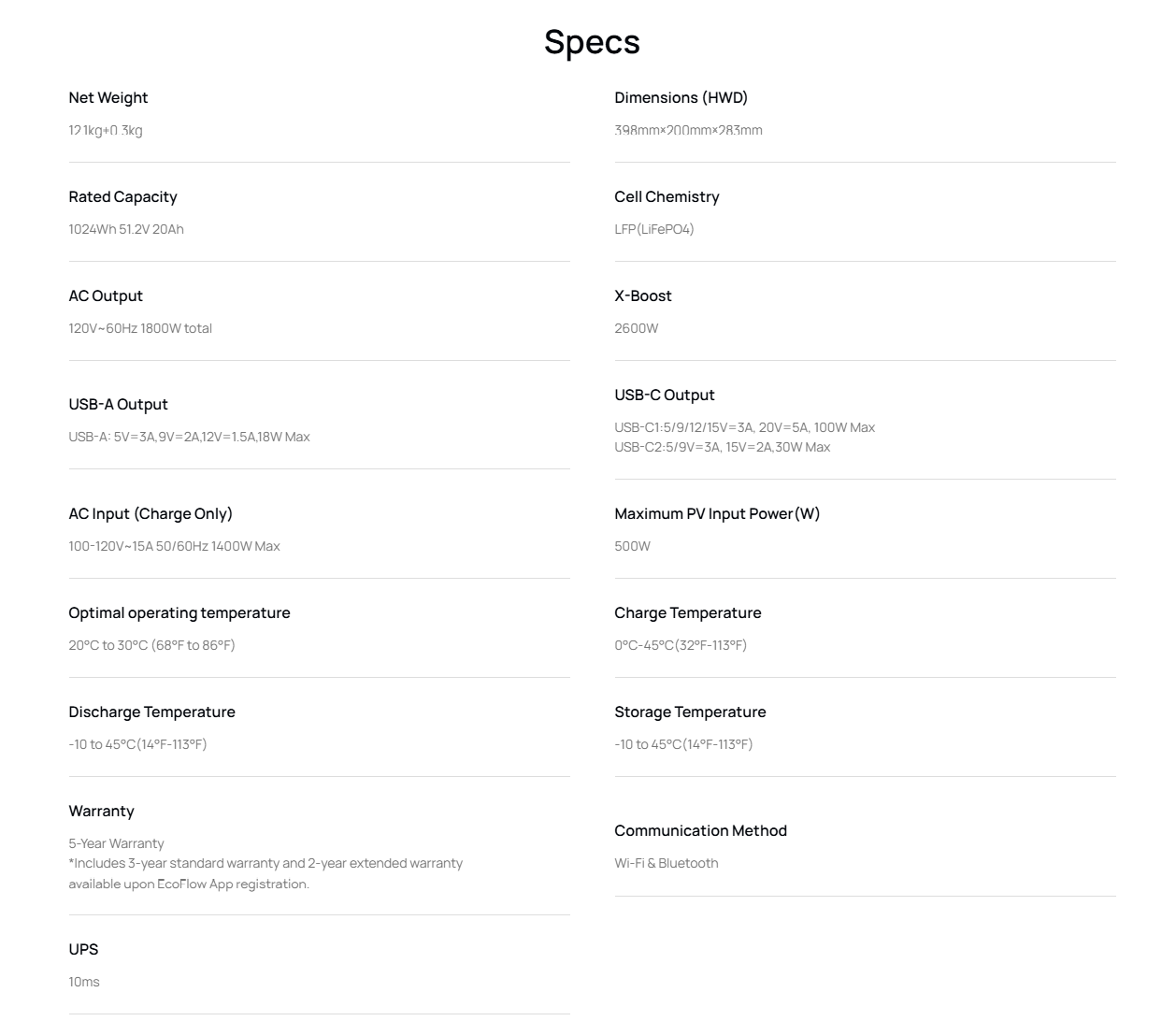Click the Maximum PV Input Power label
The image size is (1176, 1021).
[717, 514]
